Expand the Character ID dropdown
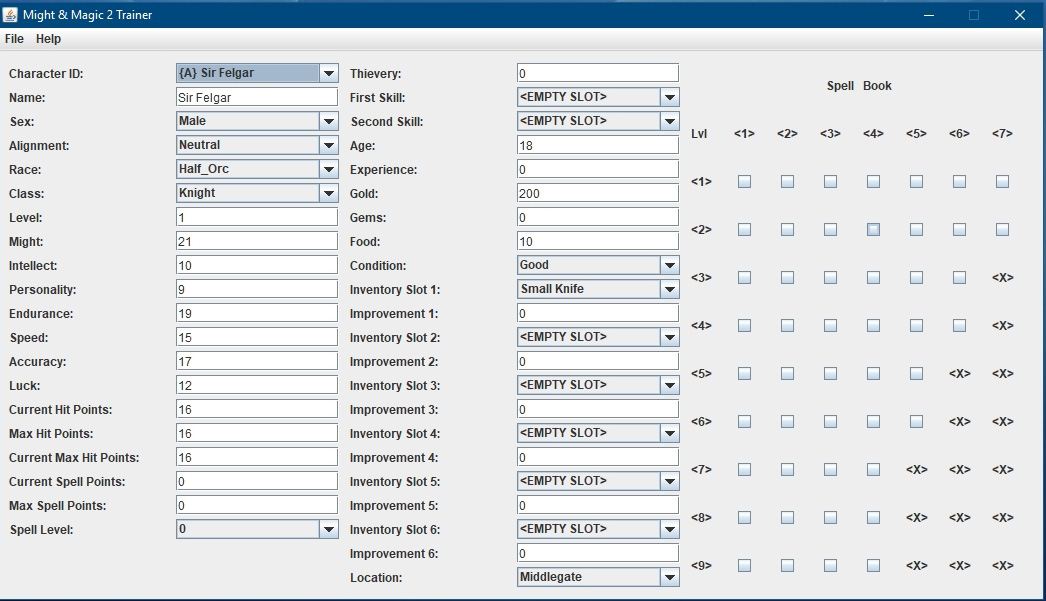The height and width of the screenshot is (601, 1046). coord(257,73)
